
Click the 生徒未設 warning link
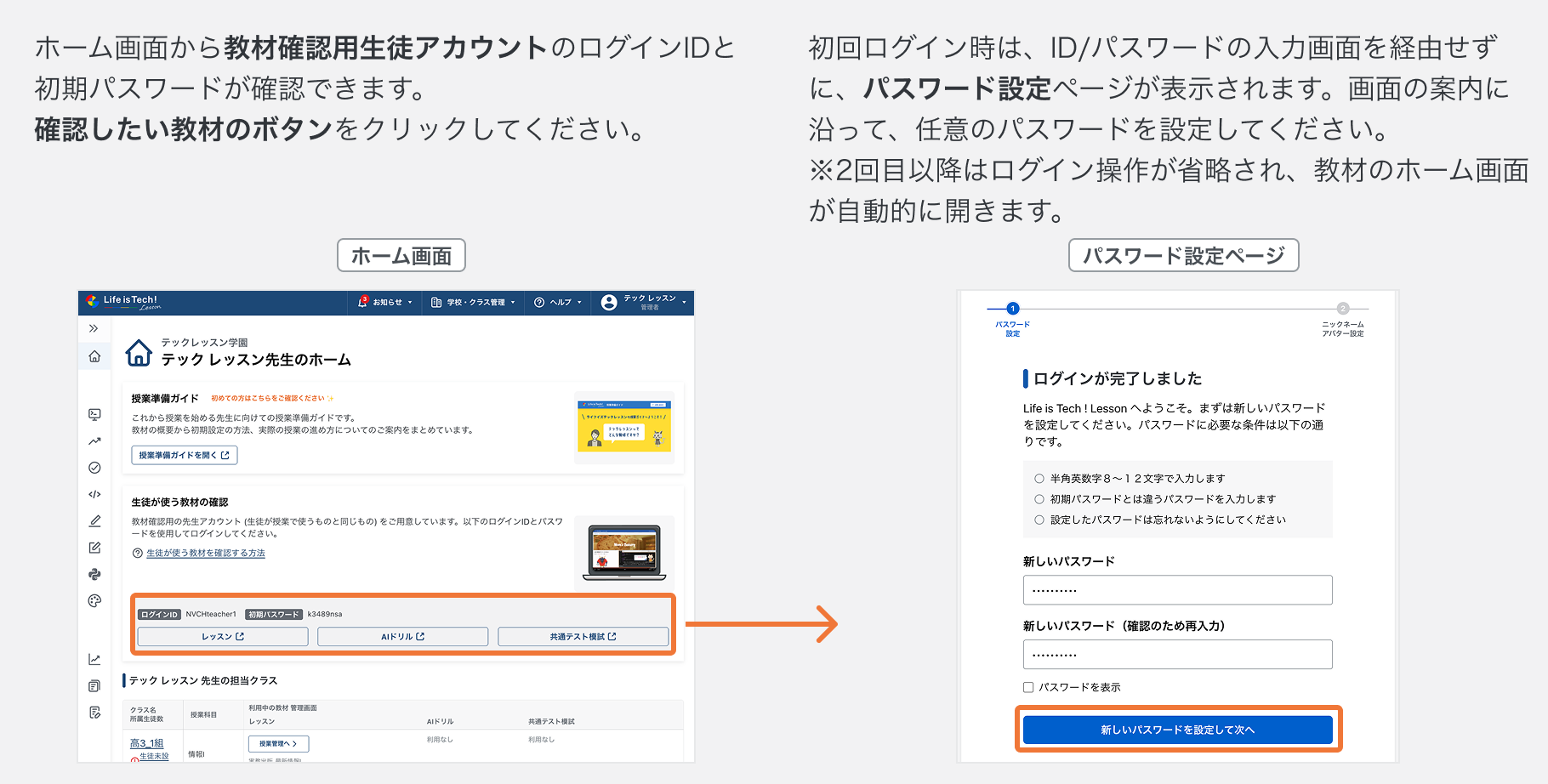click(154, 756)
